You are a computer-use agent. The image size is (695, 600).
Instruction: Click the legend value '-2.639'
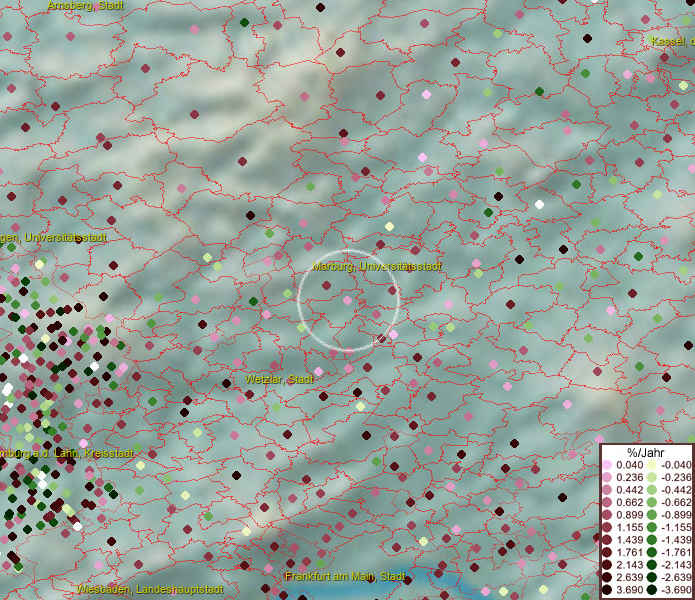point(676,577)
